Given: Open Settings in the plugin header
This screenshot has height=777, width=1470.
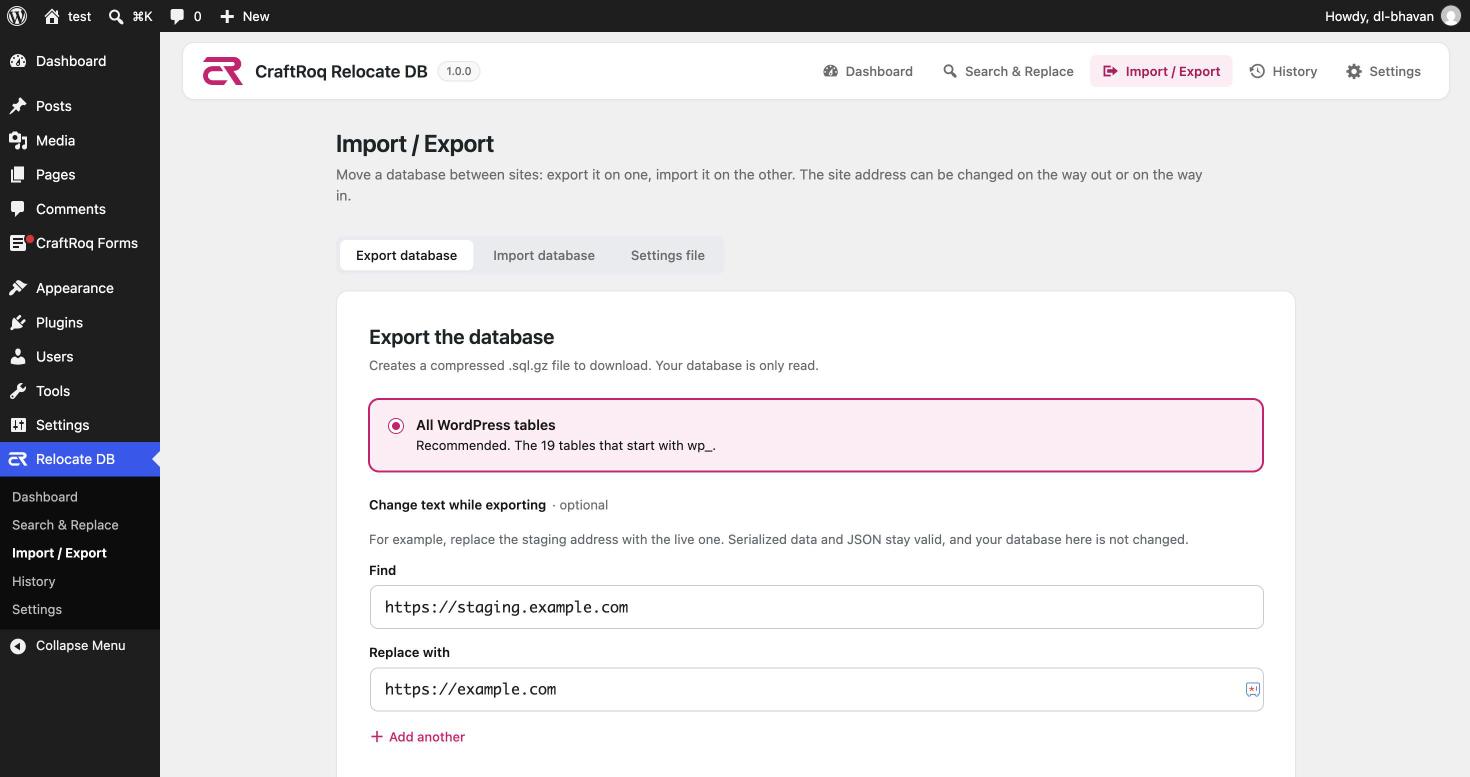Looking at the screenshot, I should click(x=1383, y=71).
